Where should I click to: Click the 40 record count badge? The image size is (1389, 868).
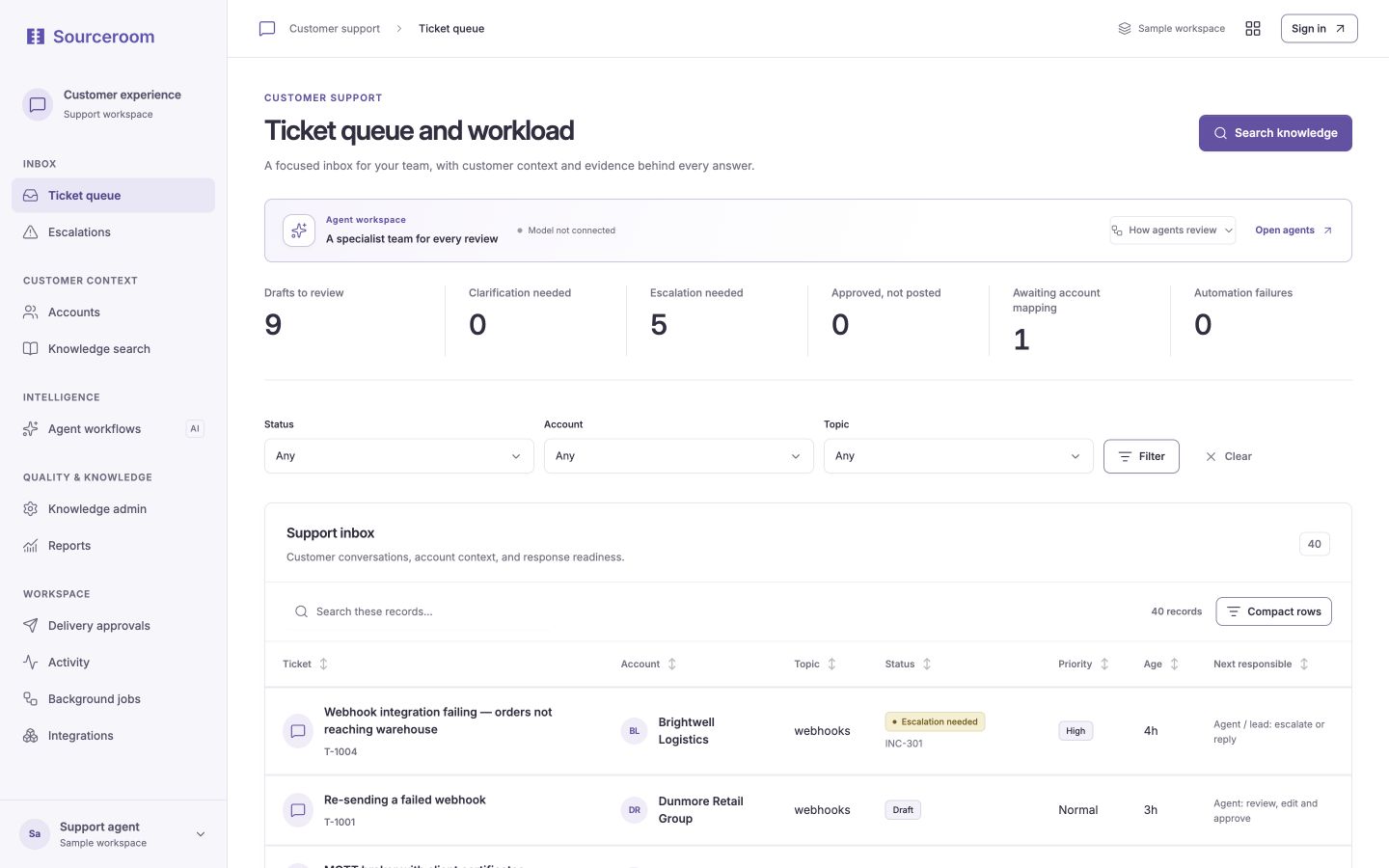click(1314, 544)
